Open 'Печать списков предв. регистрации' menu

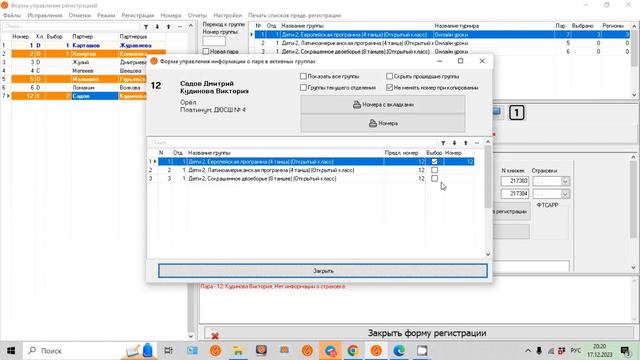click(295, 16)
